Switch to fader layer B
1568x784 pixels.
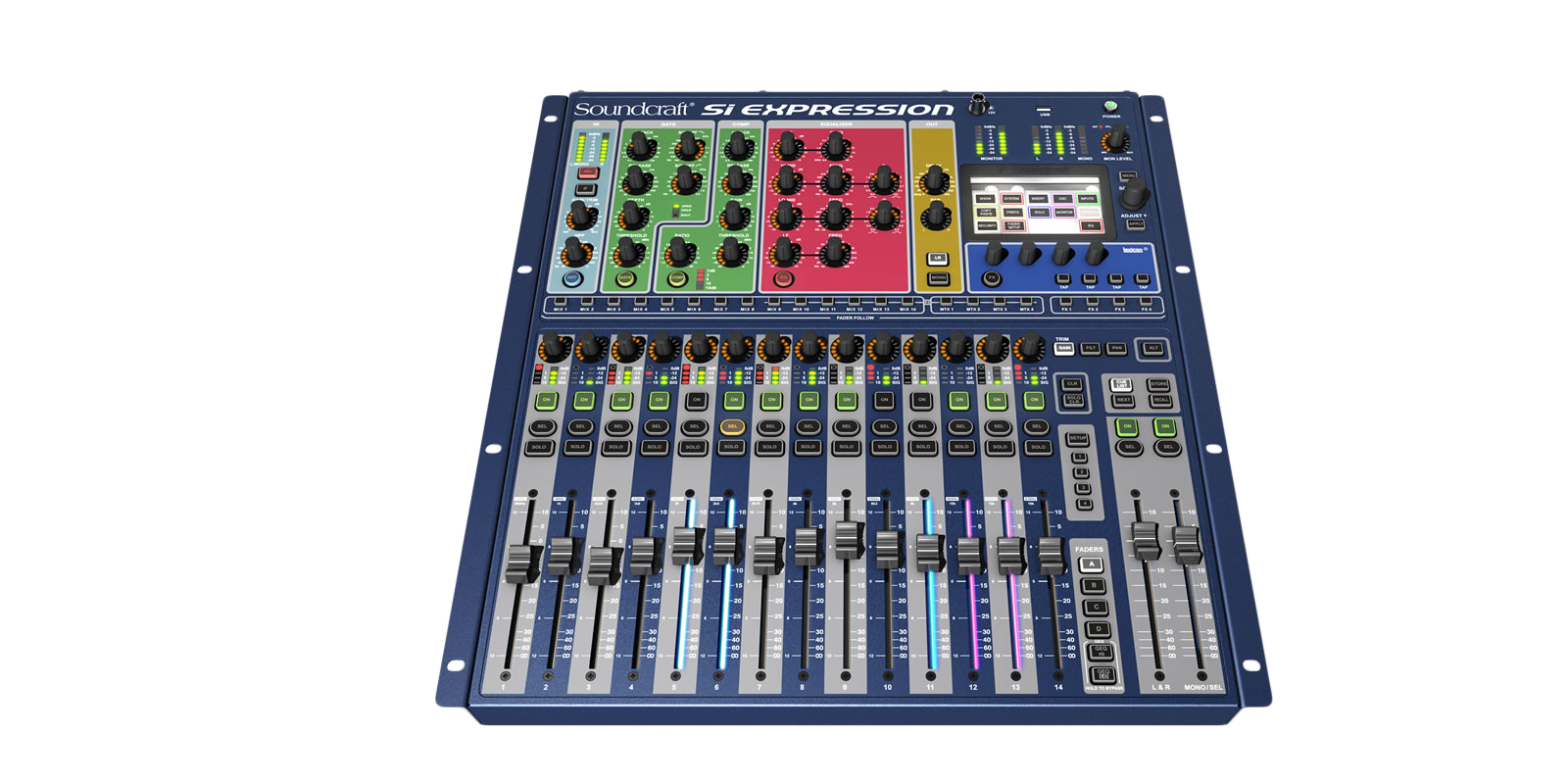pos(1094,586)
